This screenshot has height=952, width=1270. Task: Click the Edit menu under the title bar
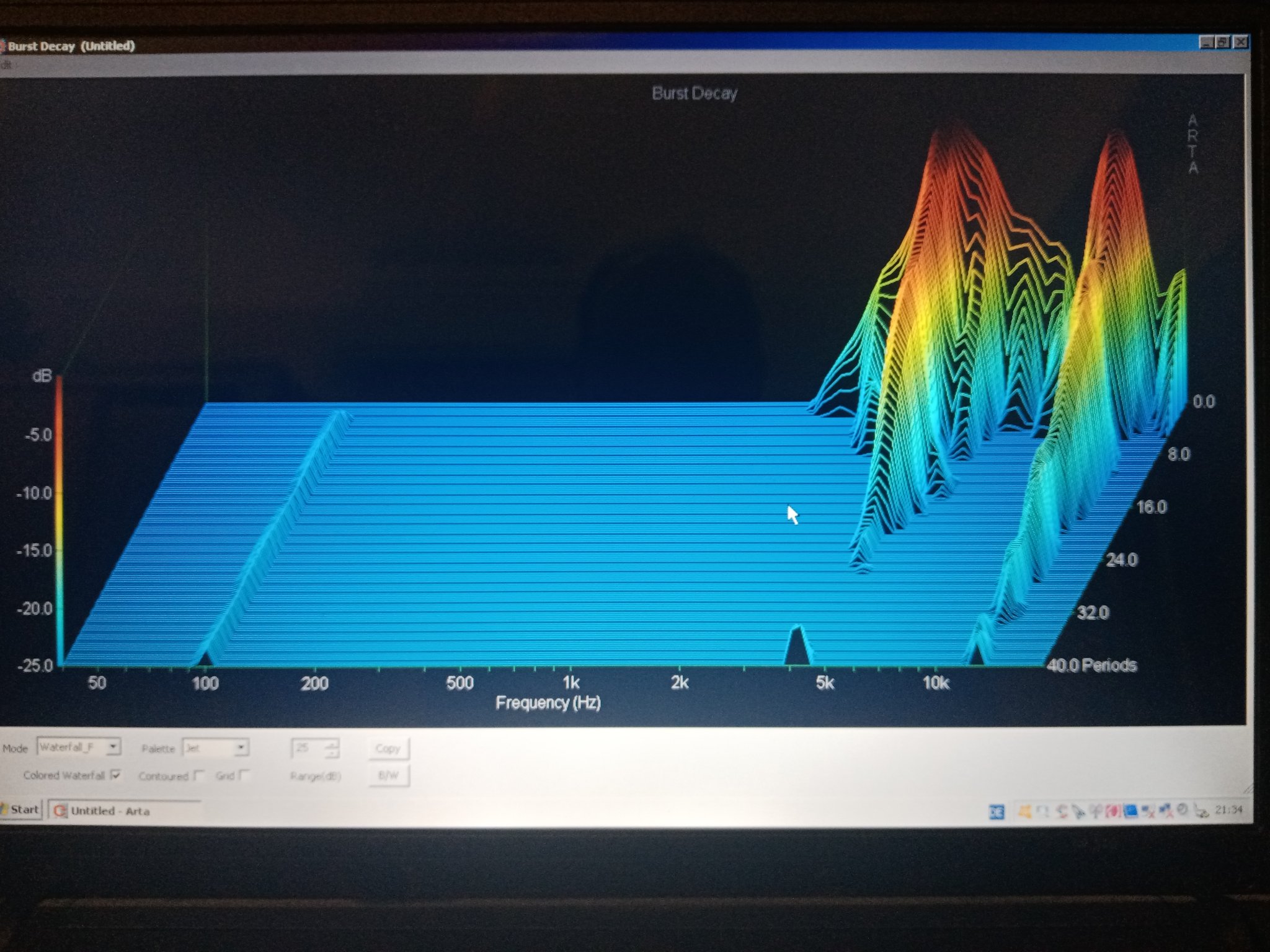6,64
